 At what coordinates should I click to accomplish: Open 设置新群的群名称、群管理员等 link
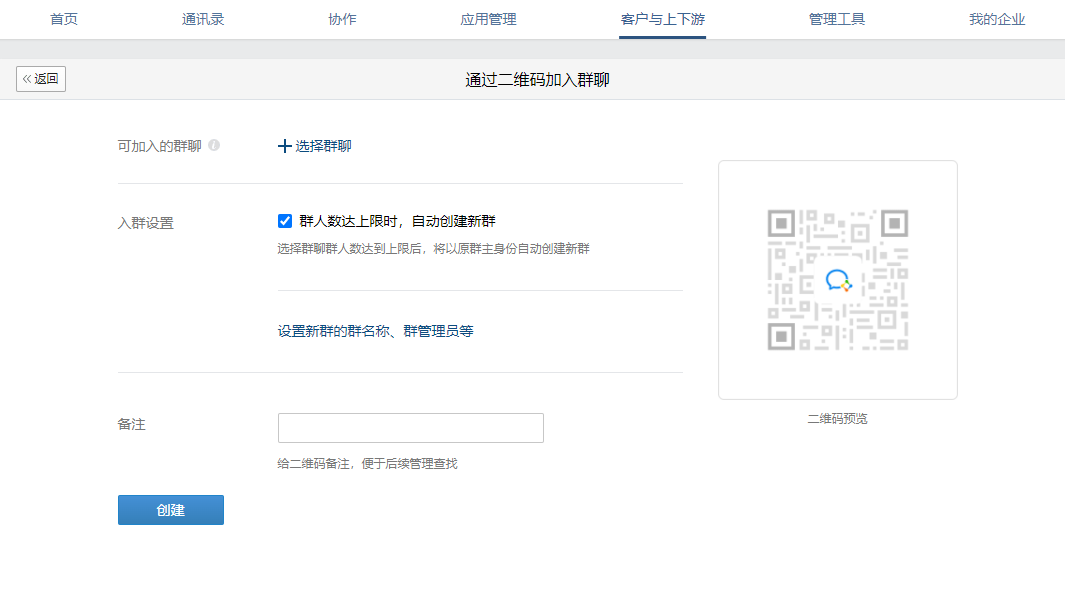coord(376,331)
